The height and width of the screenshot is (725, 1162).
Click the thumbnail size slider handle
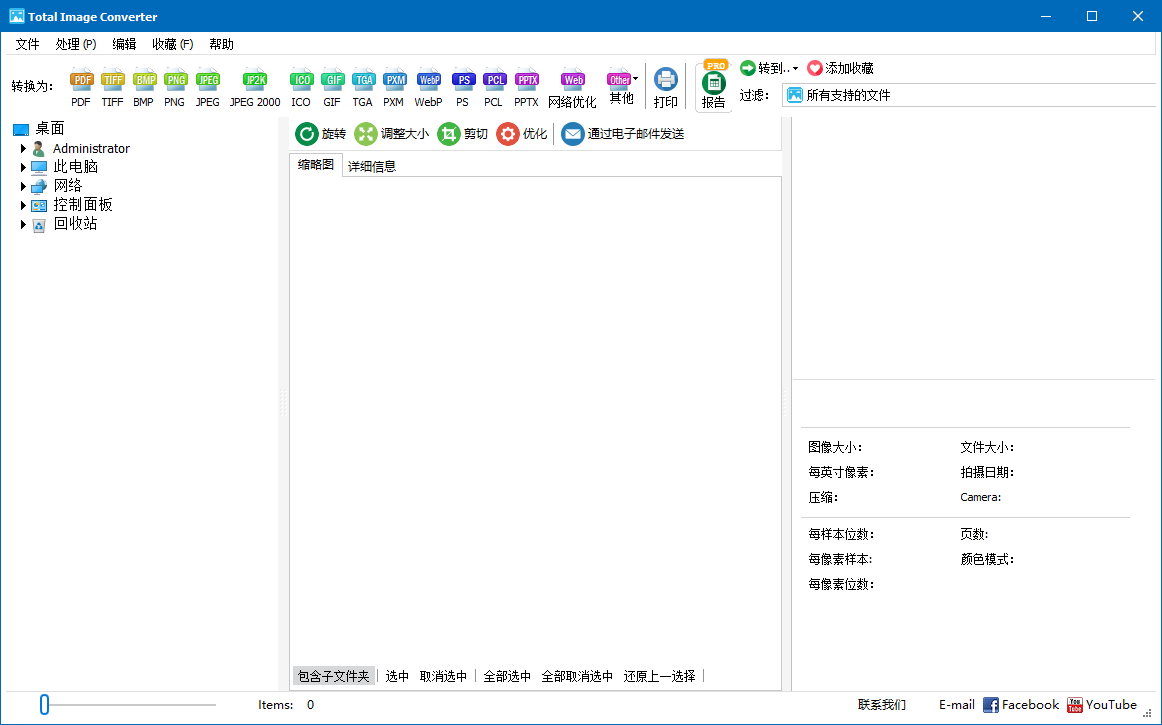[x=44, y=705]
